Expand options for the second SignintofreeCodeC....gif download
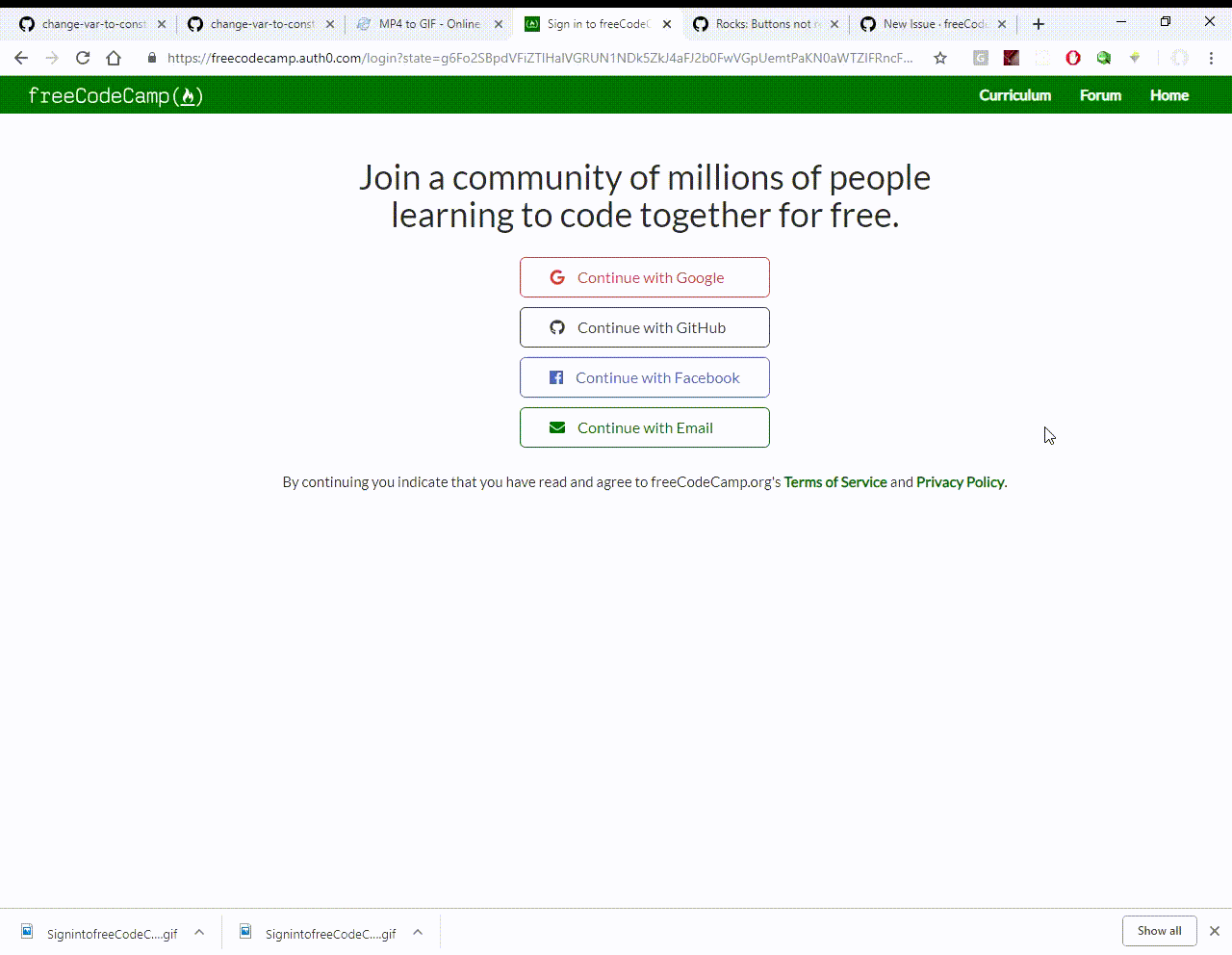 (418, 932)
